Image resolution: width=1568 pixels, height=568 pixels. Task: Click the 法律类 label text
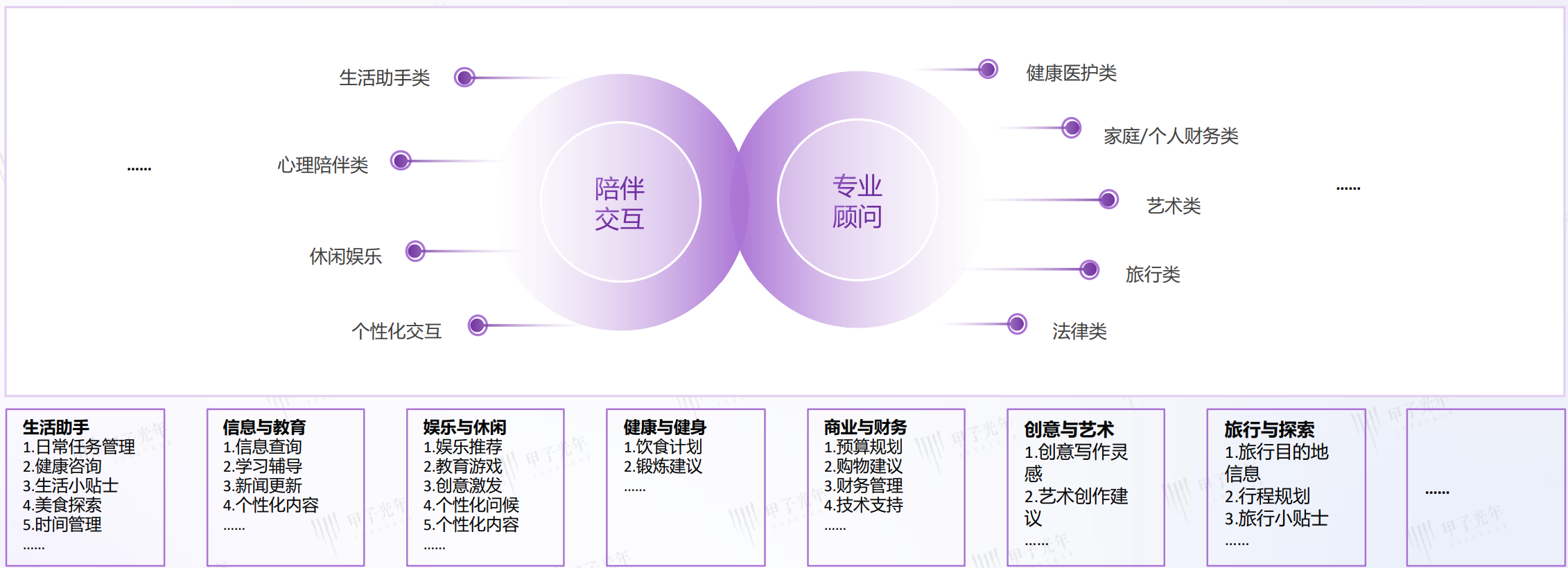click(x=1079, y=332)
